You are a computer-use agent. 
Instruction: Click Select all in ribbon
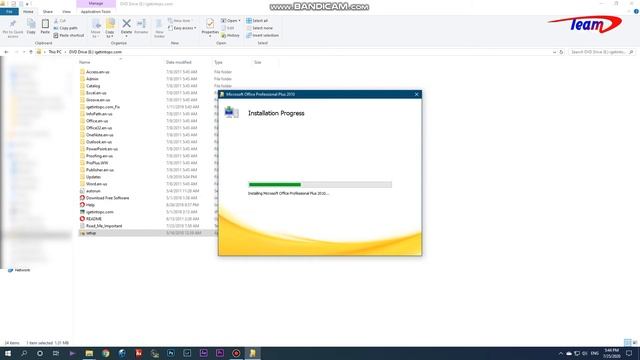tap(257, 21)
